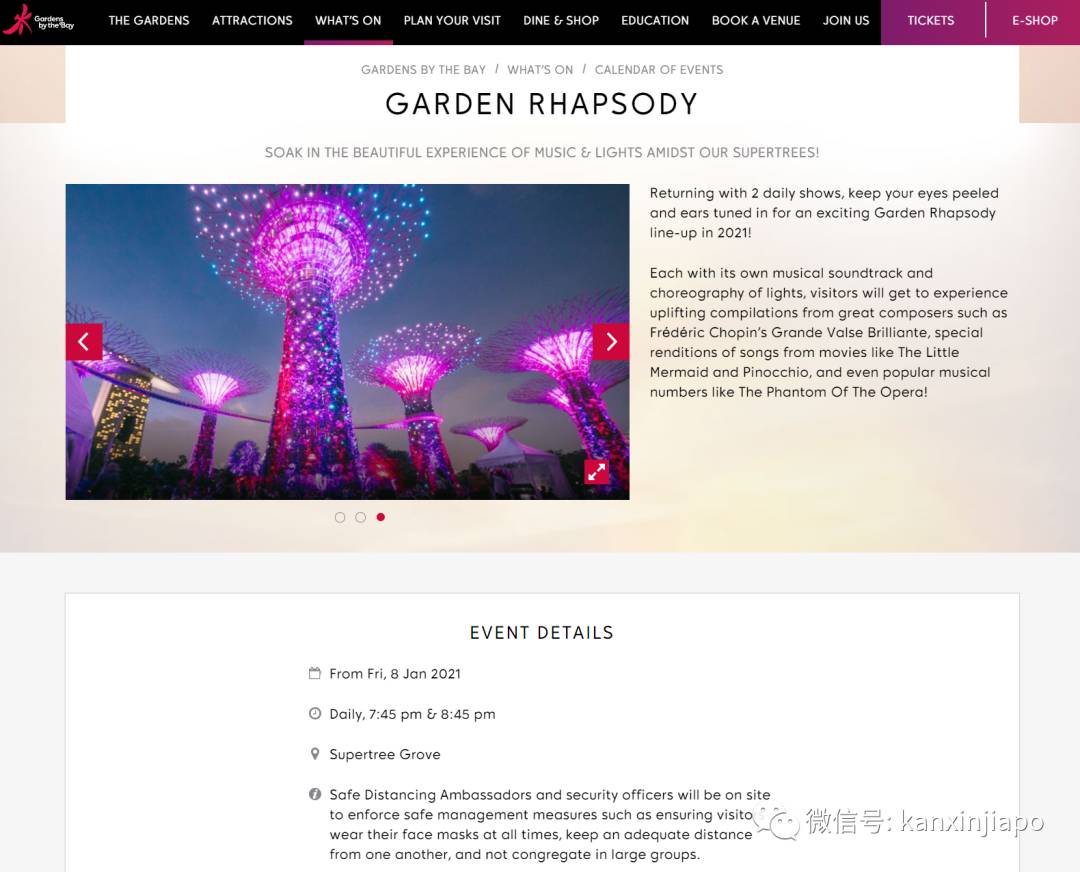Open the Calendar of Events breadcrumb link
Screen dimensions: 1080x872
[658, 70]
